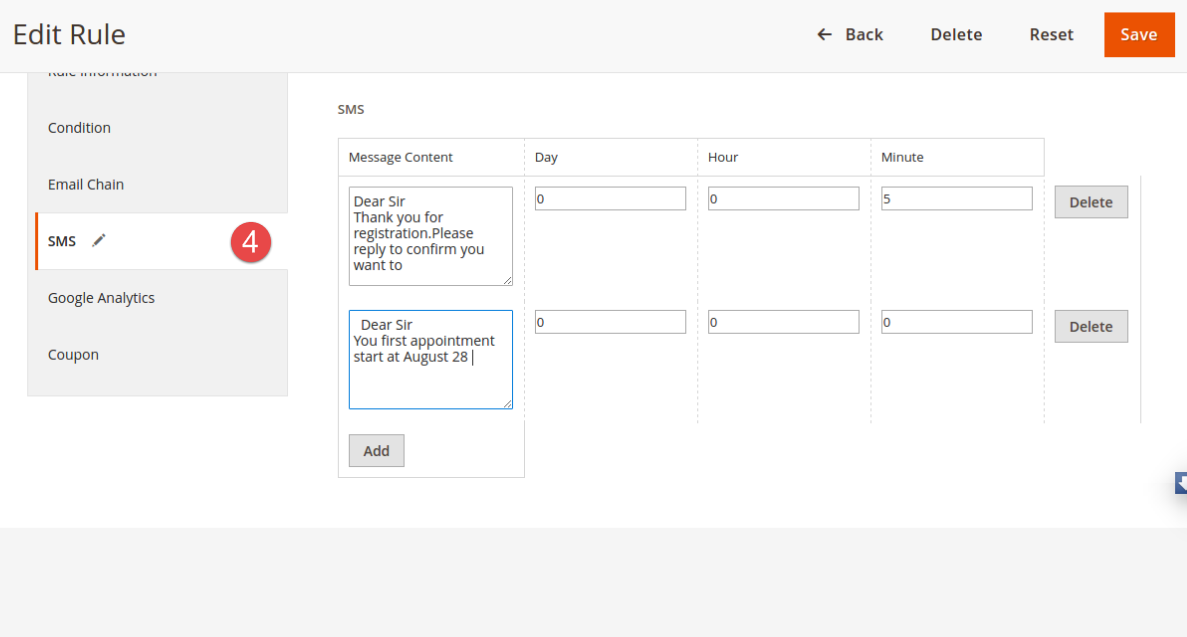Focus the first message's Minute field
The image size is (1187, 637).
(x=956, y=199)
